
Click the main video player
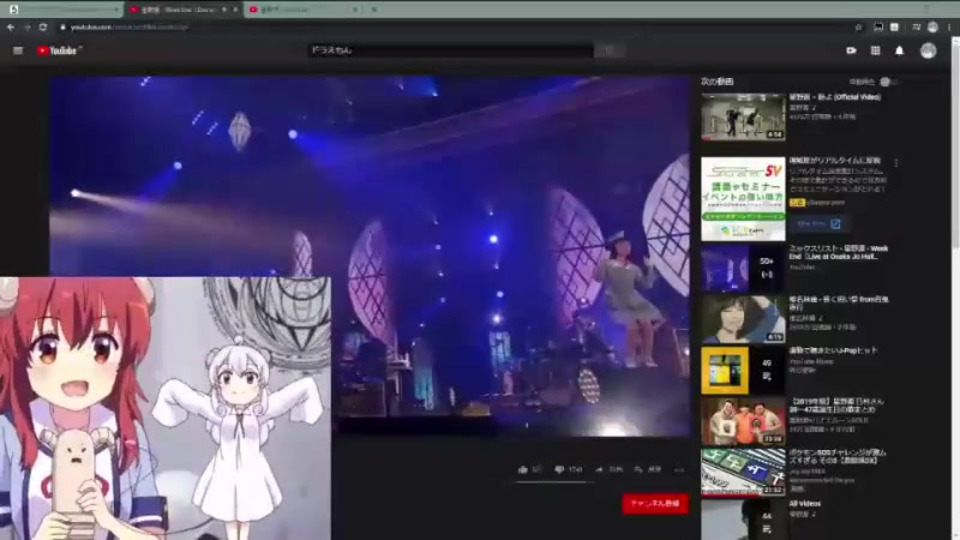point(370,256)
